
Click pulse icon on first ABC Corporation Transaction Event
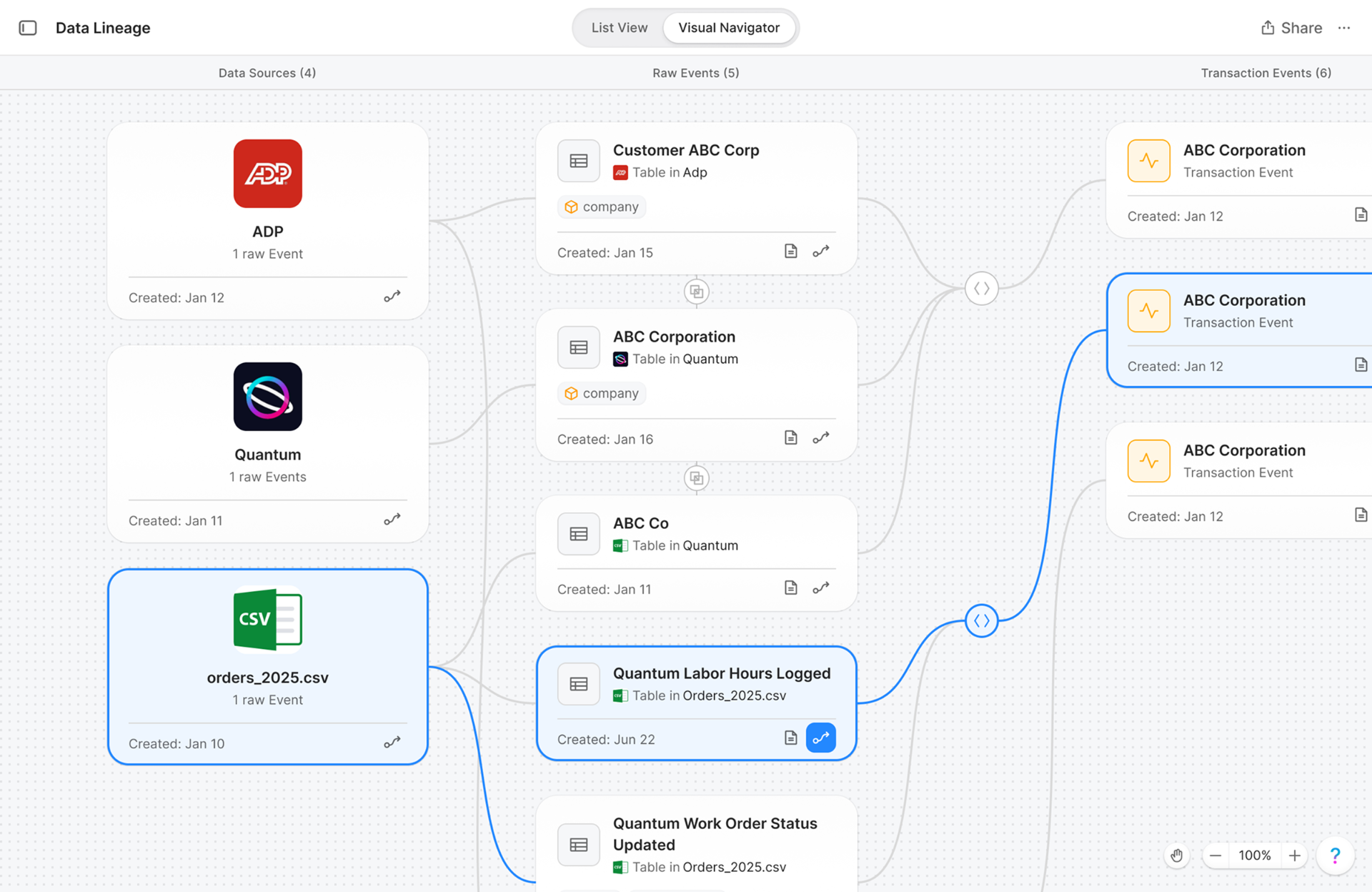point(1149,161)
